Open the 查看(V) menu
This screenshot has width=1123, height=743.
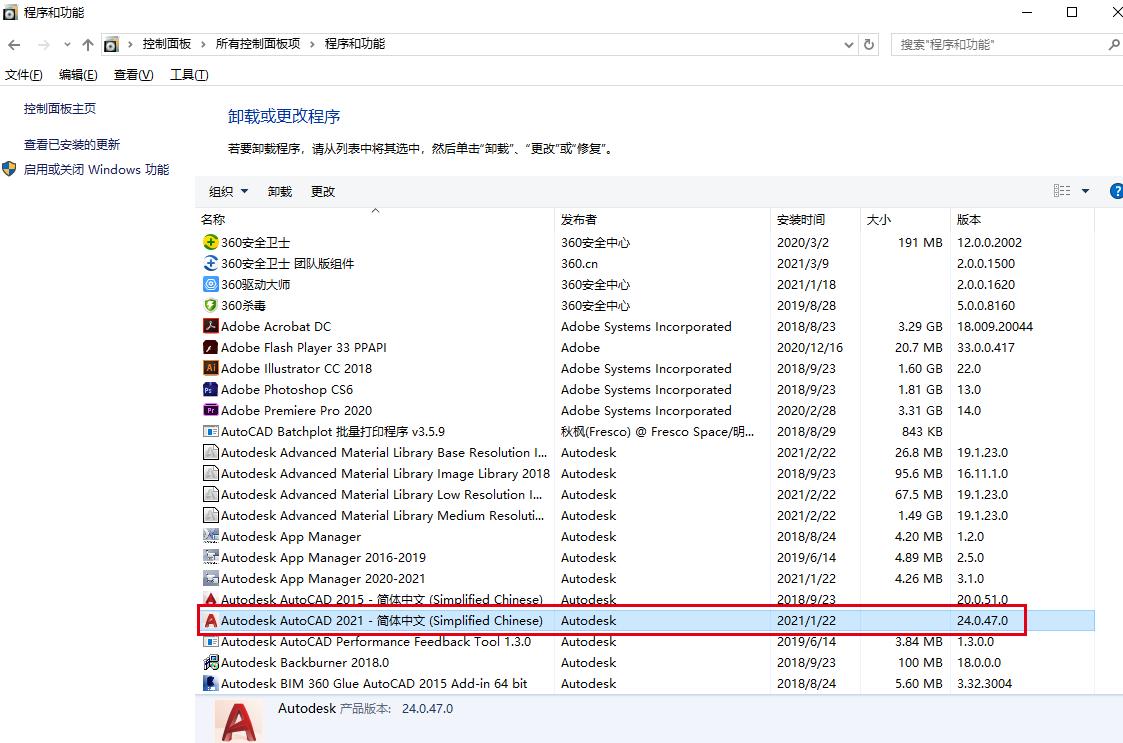click(133, 75)
